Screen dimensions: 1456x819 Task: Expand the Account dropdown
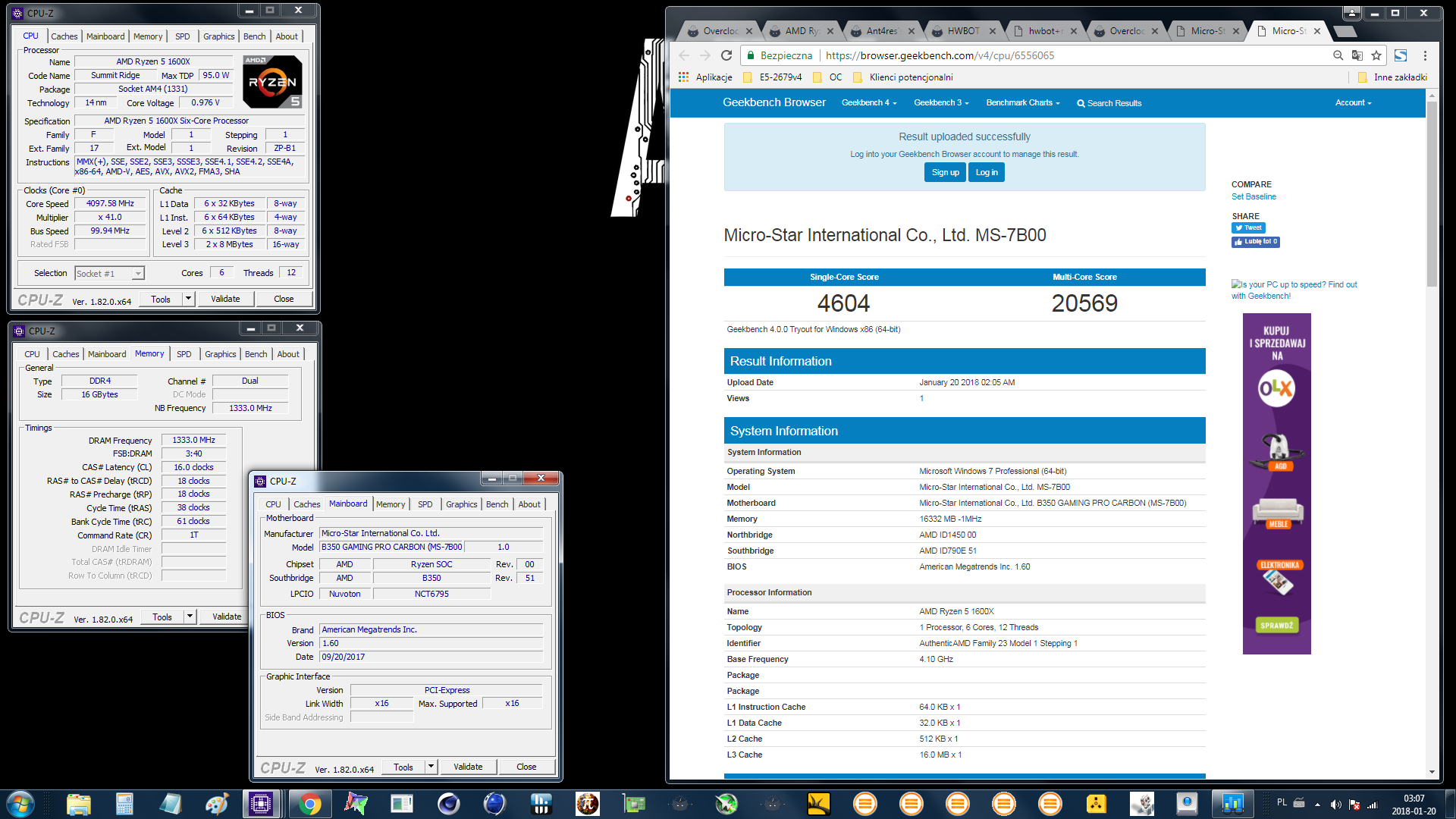tap(1354, 102)
